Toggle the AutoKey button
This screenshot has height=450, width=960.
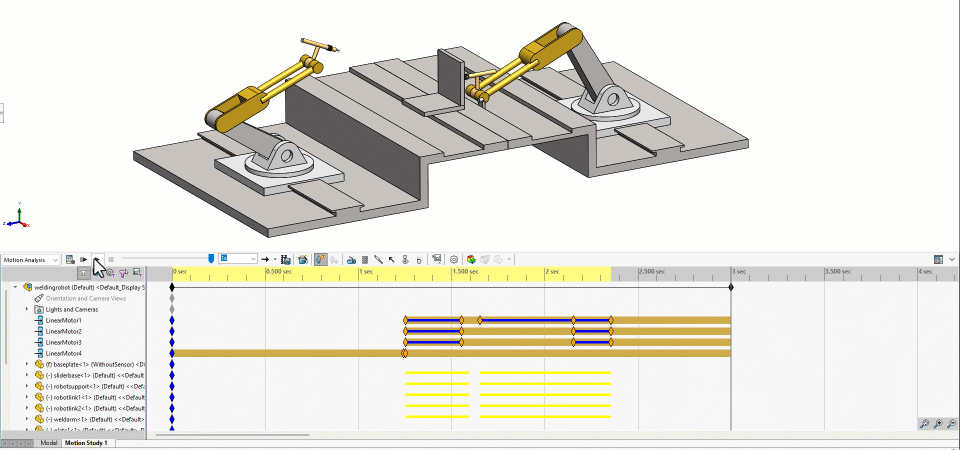[x=320, y=259]
